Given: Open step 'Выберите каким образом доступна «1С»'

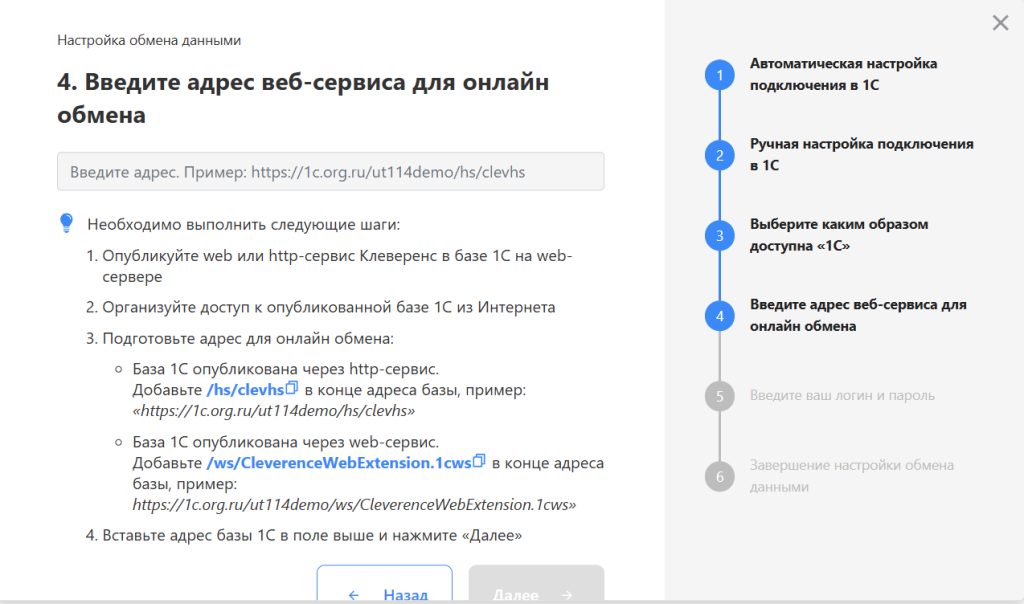Looking at the screenshot, I should 839,235.
